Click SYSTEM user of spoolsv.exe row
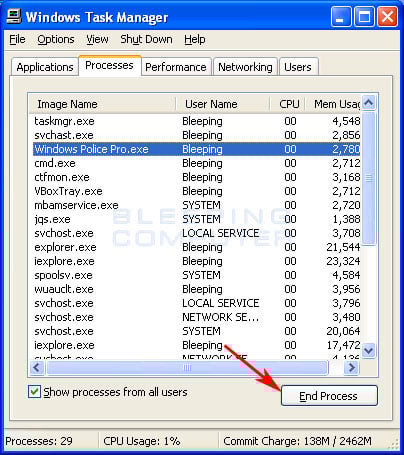Screen dimensions: 404x455 [201, 275]
